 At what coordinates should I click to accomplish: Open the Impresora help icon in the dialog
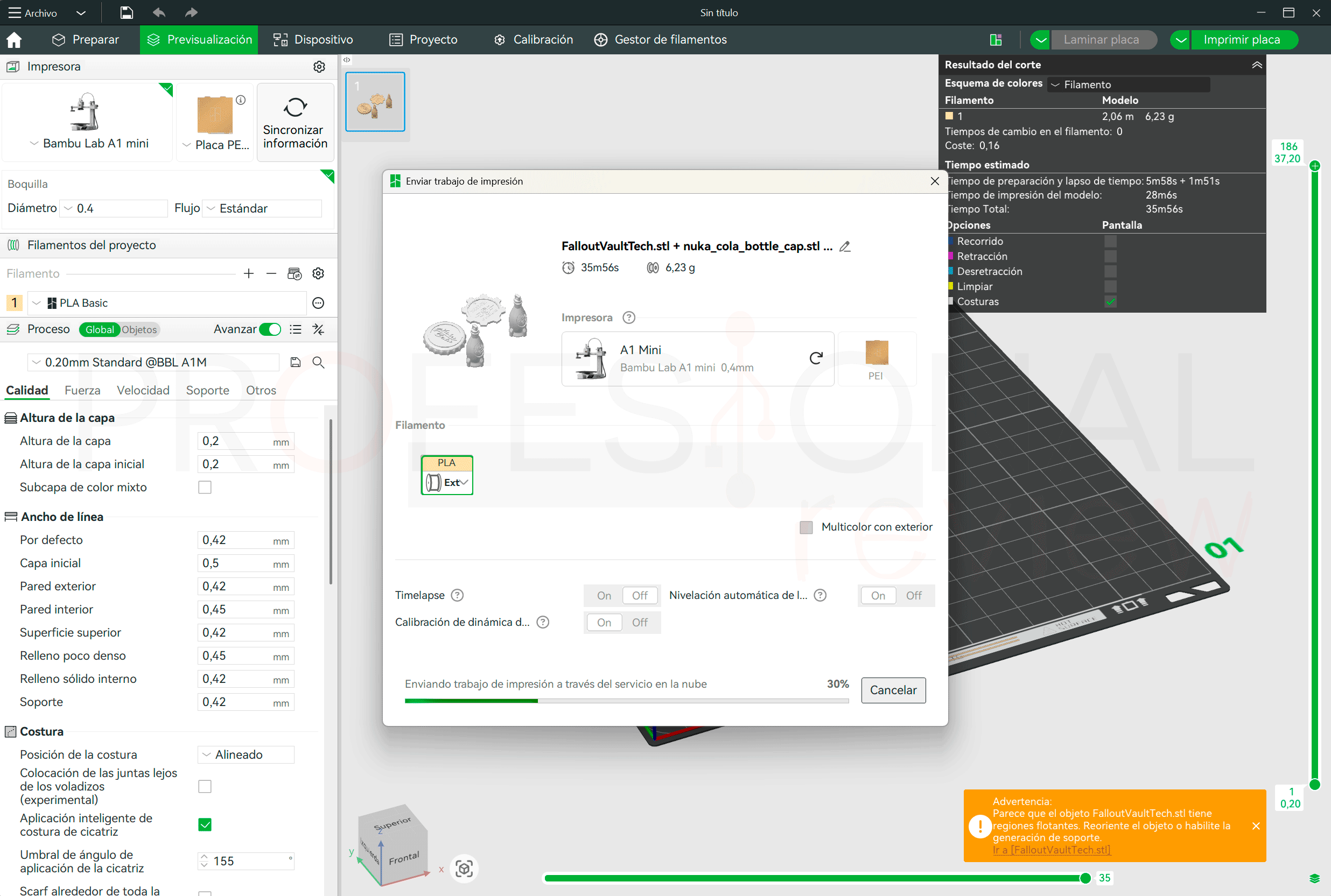click(629, 318)
